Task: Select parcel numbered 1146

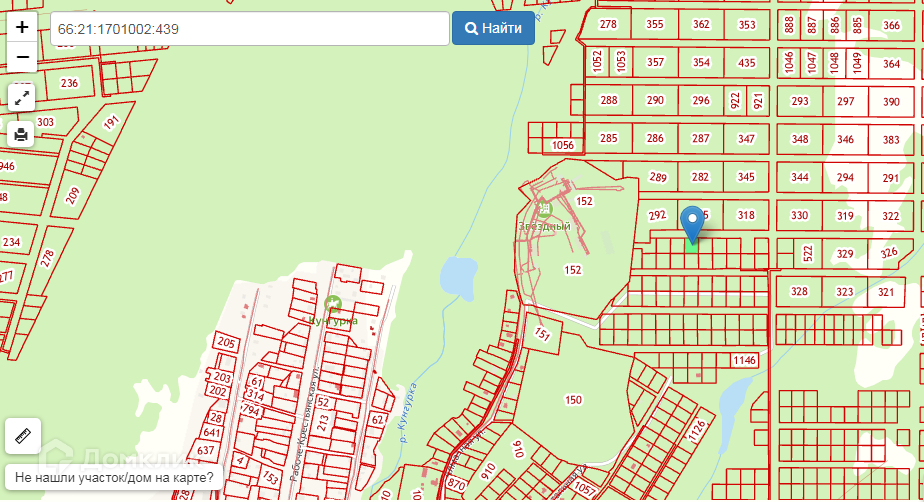Action: click(x=744, y=360)
